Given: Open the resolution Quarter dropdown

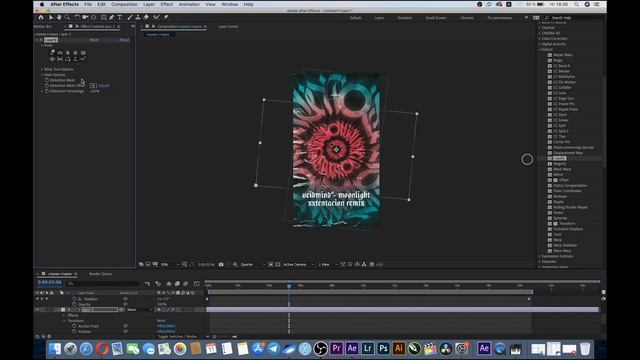Looking at the screenshot, I should tap(253, 264).
